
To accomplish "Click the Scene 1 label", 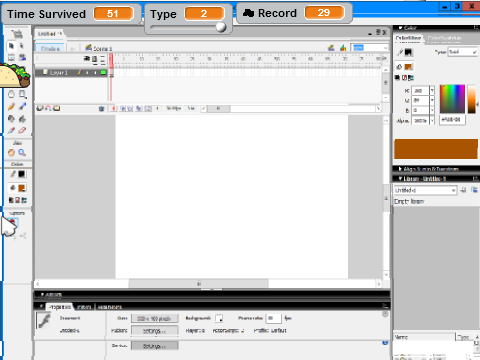I will click(x=103, y=49).
